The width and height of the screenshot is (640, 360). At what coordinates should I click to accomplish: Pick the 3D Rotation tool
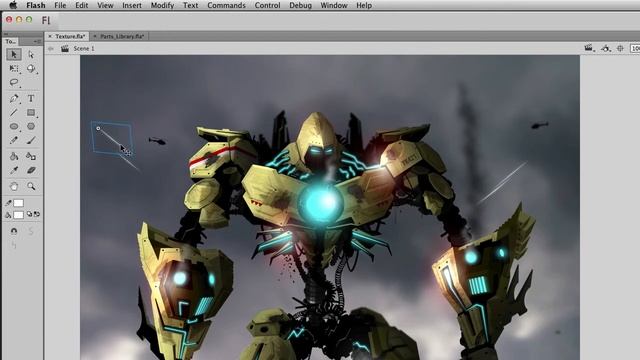(x=31, y=69)
